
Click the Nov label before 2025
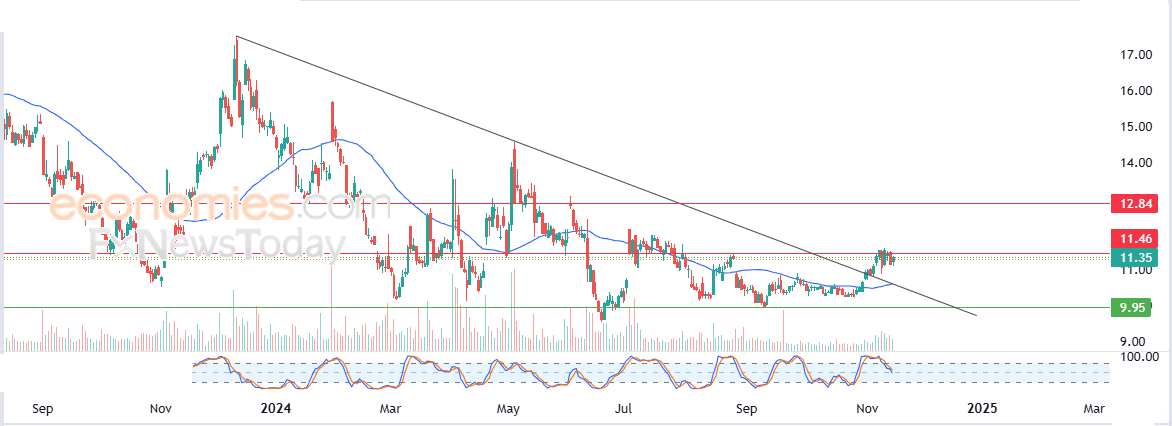point(866,409)
